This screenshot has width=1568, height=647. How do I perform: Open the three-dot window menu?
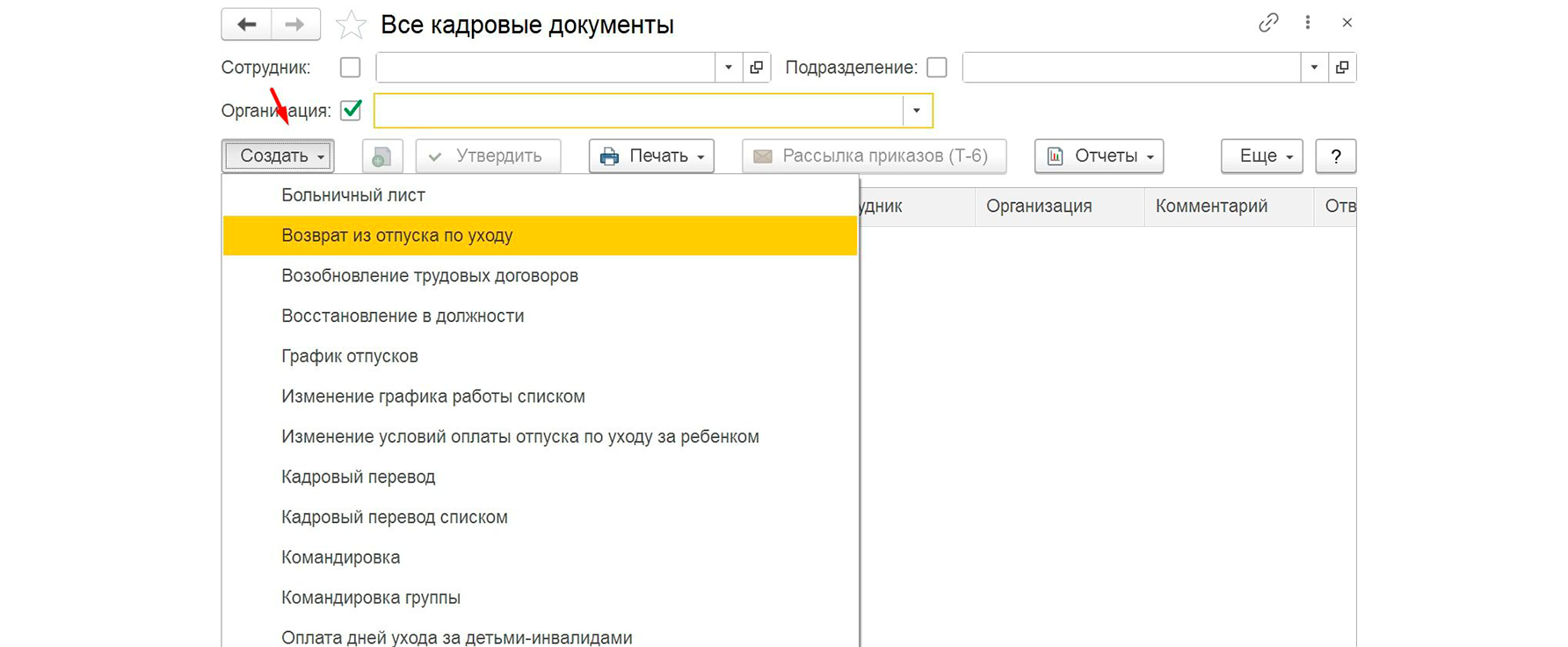coord(1308,23)
